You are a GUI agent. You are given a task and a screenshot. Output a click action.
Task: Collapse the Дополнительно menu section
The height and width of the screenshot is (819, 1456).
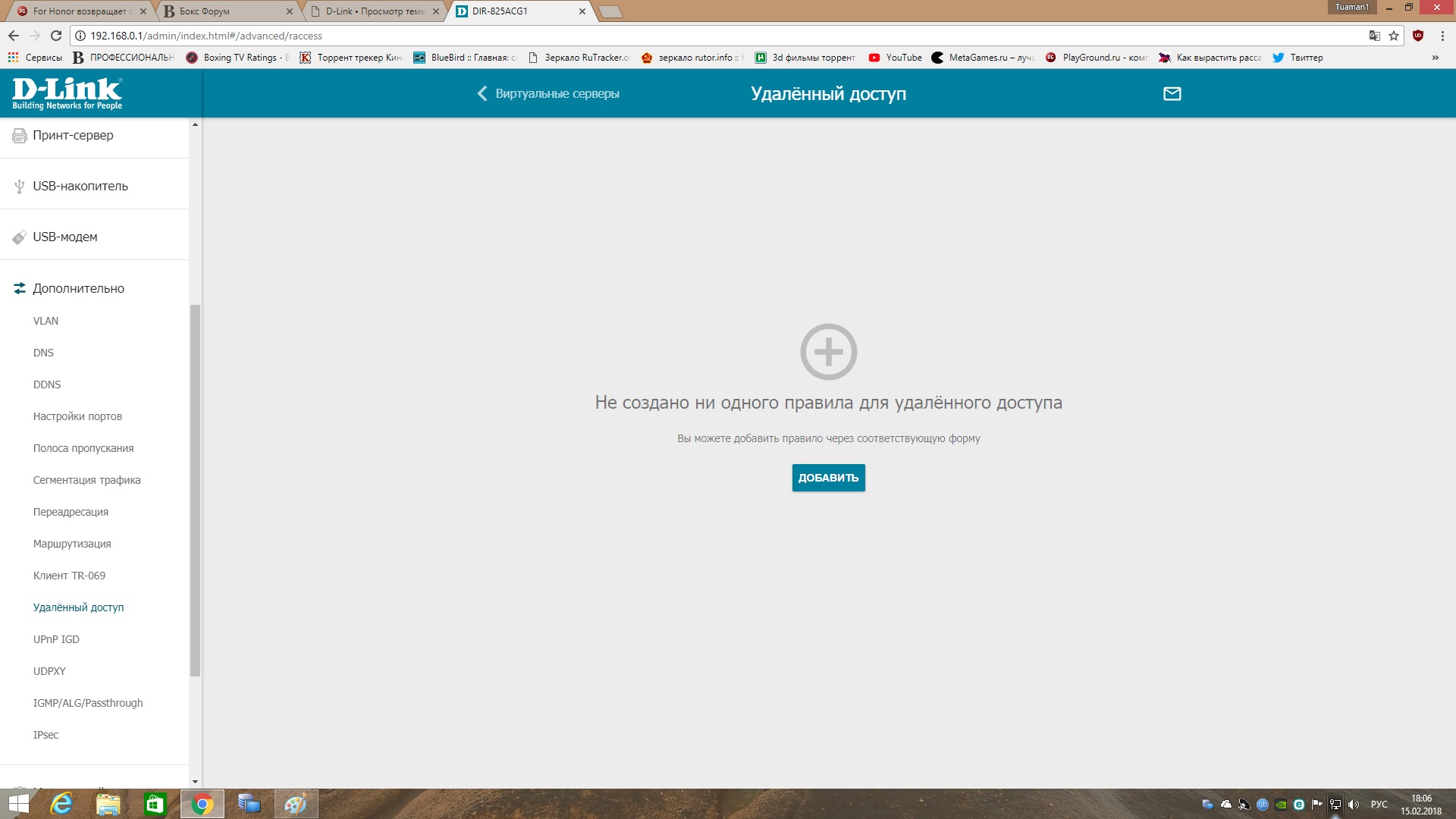point(78,288)
